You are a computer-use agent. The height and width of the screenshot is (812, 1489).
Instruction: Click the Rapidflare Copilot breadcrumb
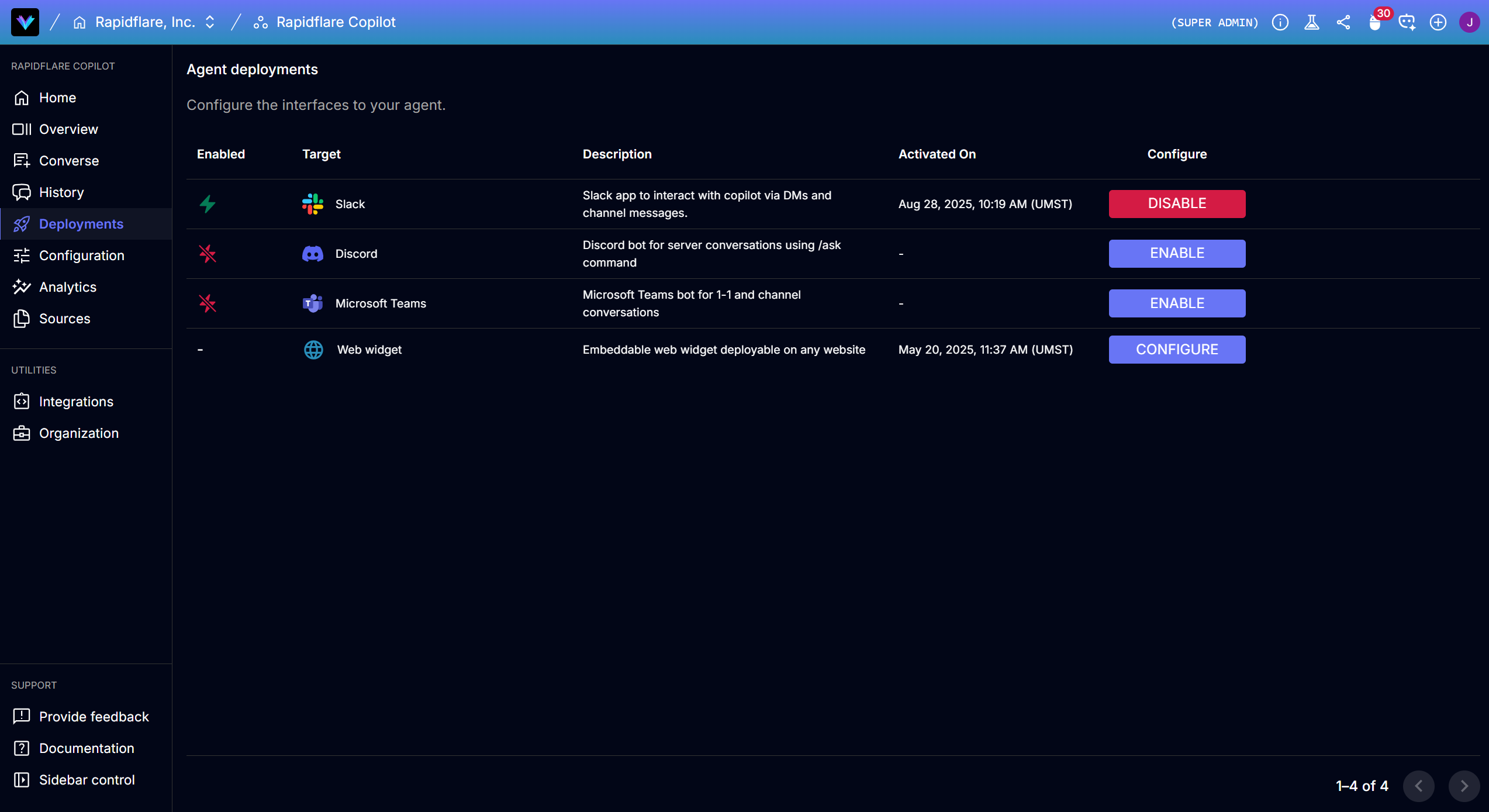(336, 22)
